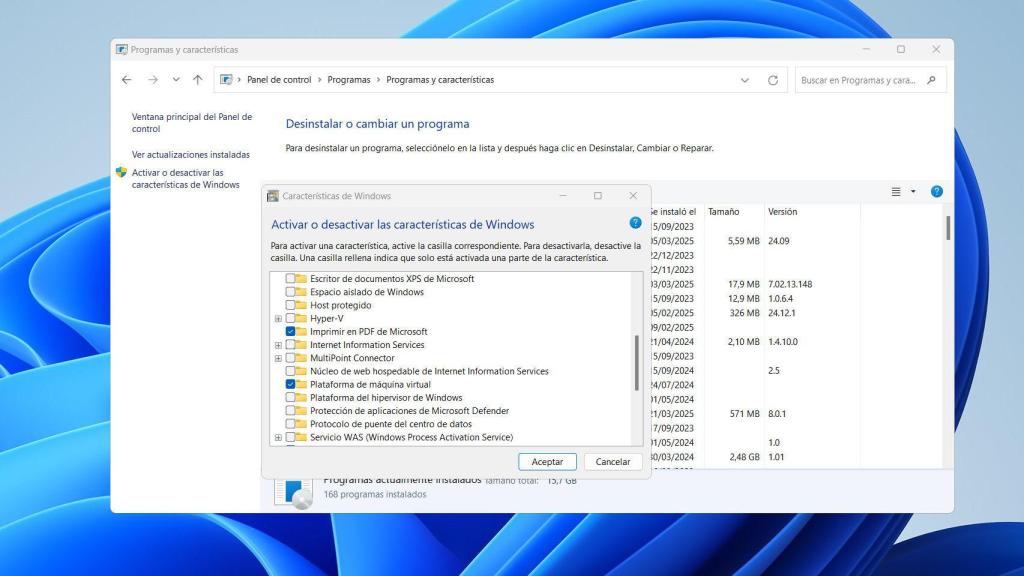This screenshot has height=576, width=1024.
Task: Click the Hyper-V folder icon
Action: tap(301, 318)
